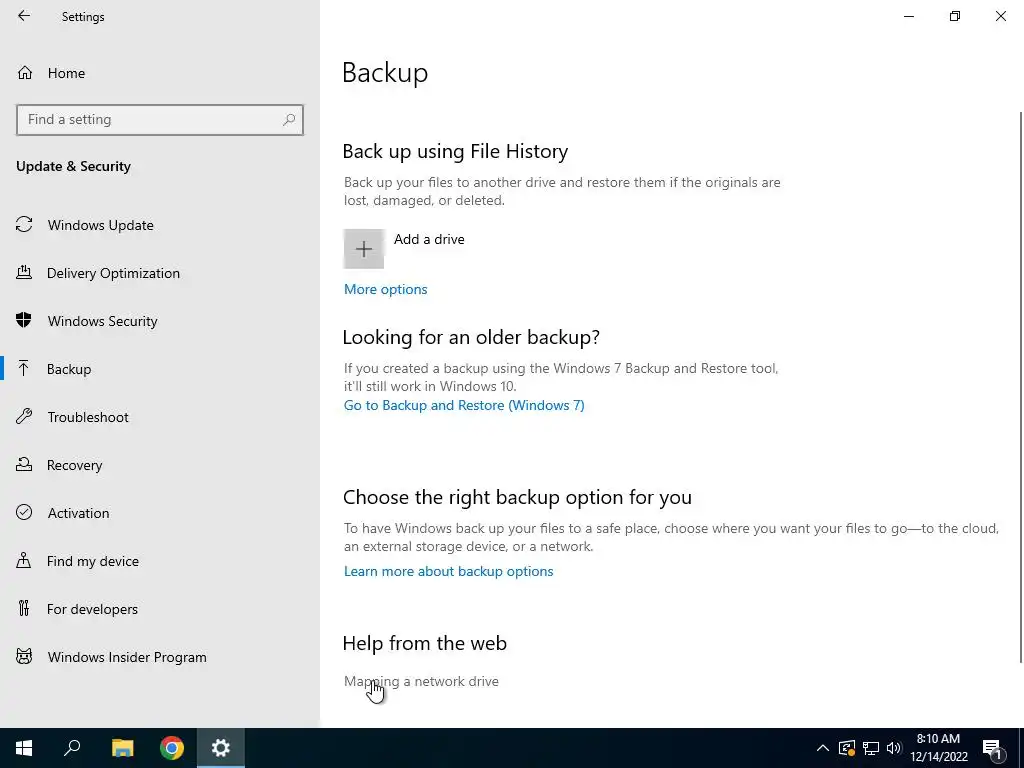The height and width of the screenshot is (768, 1024).
Task: Click the security alert tray icon
Action: click(847, 748)
